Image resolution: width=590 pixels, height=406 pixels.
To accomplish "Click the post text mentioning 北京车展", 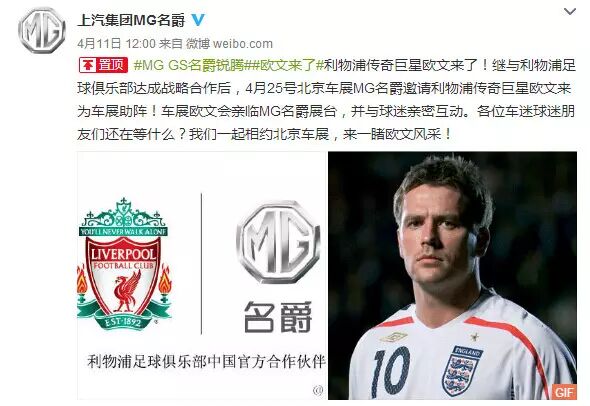I will click(326, 100).
